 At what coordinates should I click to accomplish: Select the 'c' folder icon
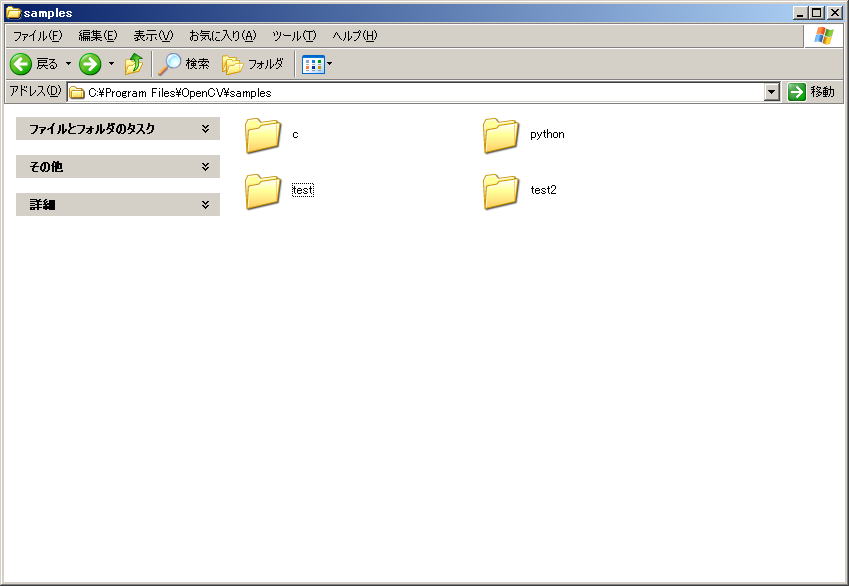coord(263,135)
